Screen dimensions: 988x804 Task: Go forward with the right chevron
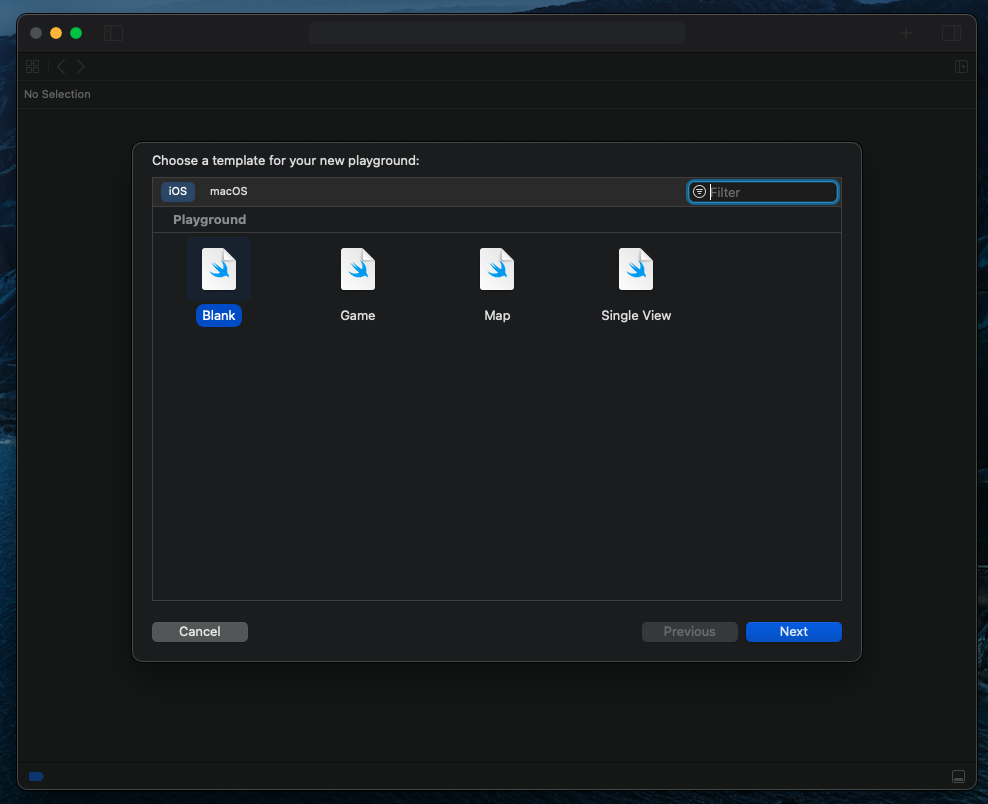[x=81, y=66]
